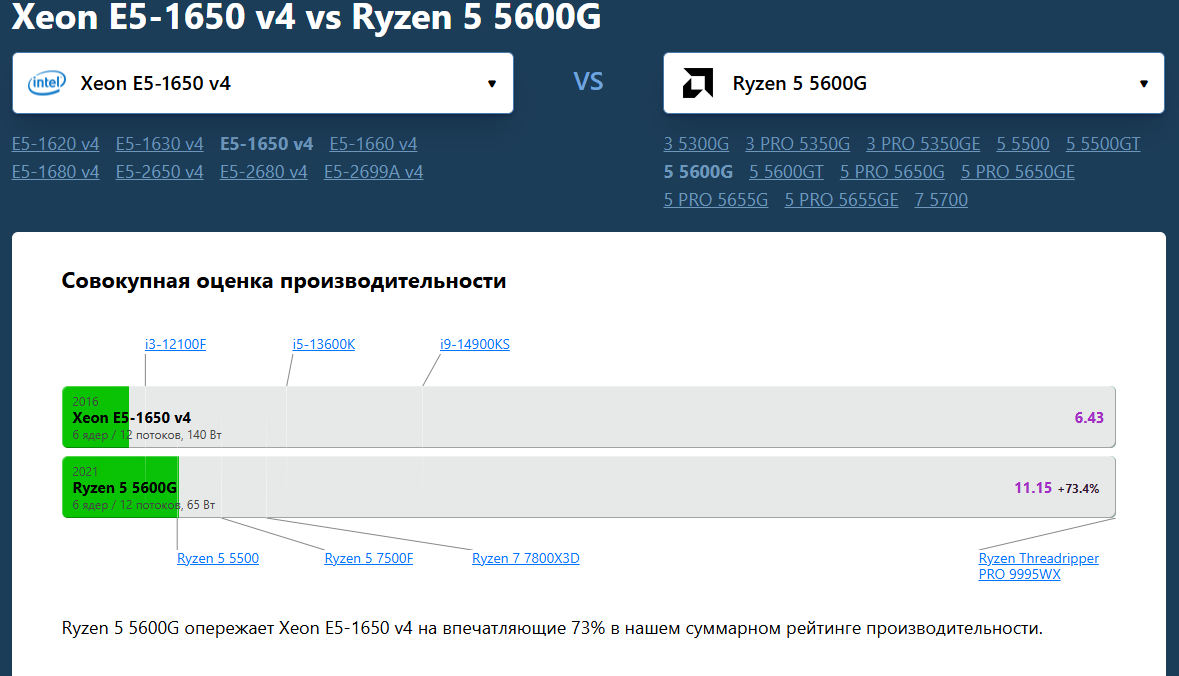Open the E5-2680 v4 link

click(x=264, y=172)
